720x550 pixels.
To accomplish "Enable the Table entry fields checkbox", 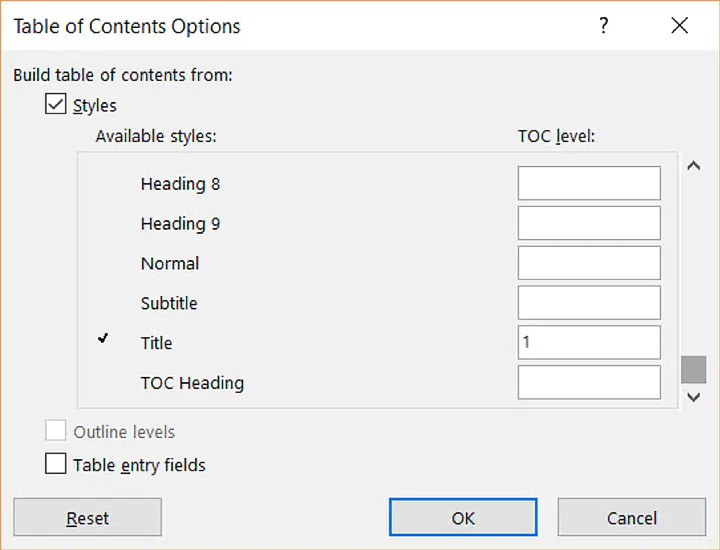I will 56,464.
